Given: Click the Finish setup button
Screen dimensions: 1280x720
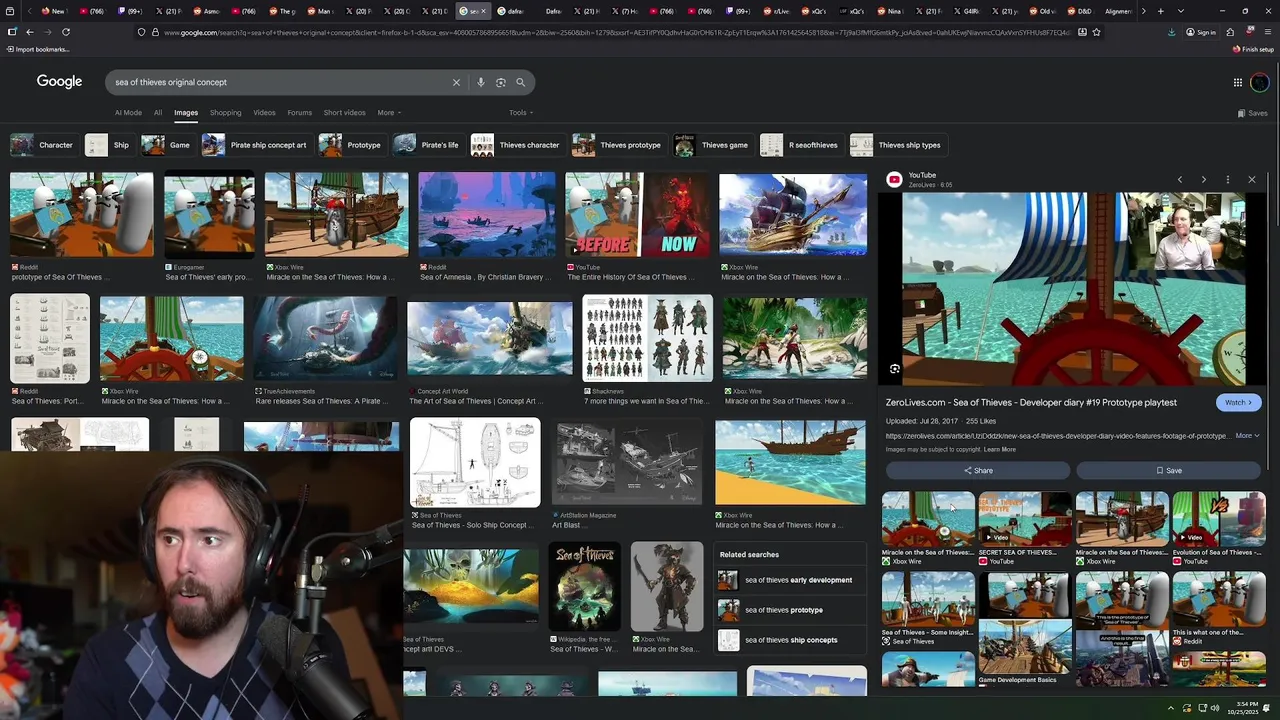Looking at the screenshot, I should point(1253,49).
